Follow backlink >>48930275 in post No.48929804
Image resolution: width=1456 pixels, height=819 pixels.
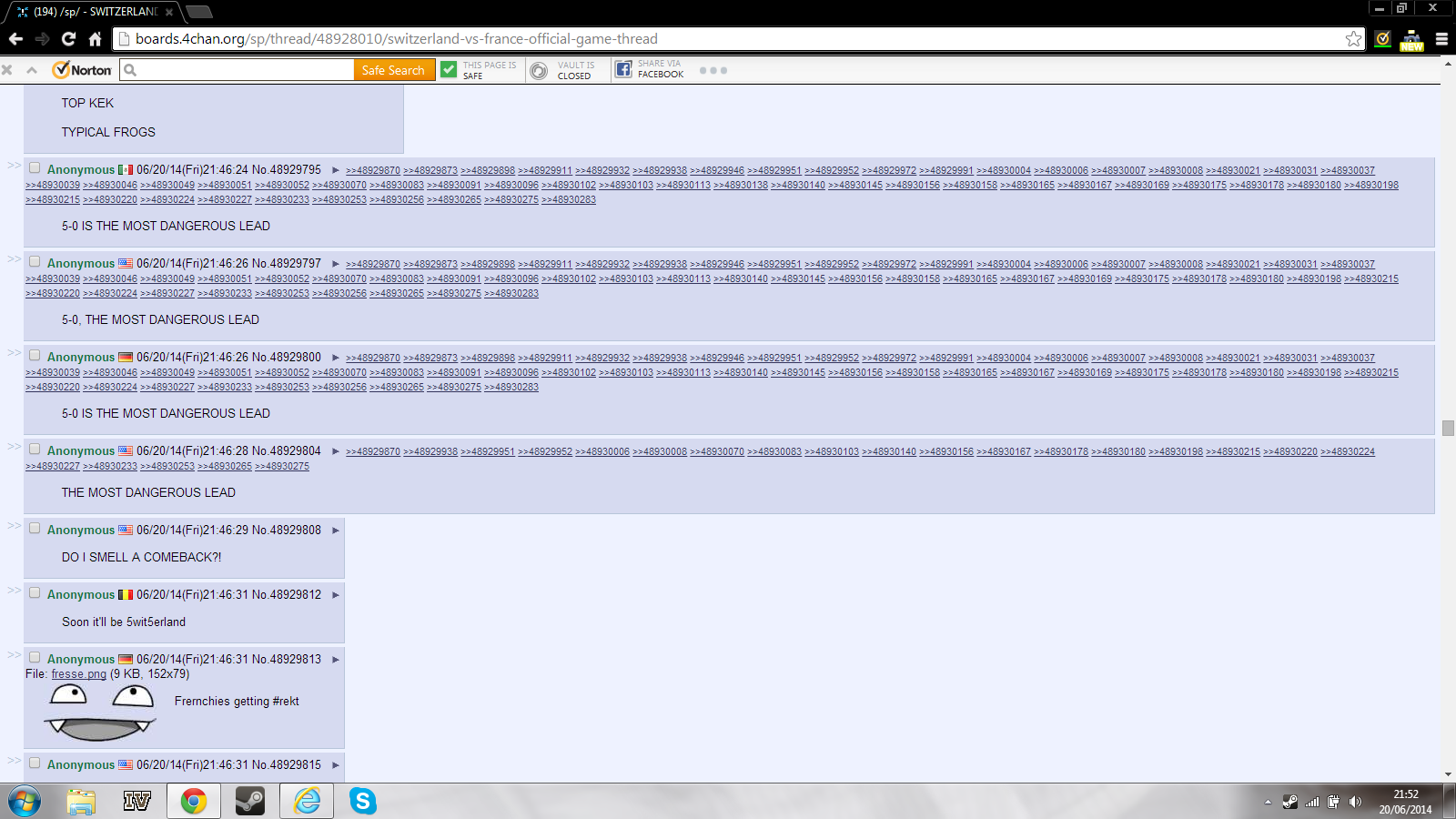[282, 466]
